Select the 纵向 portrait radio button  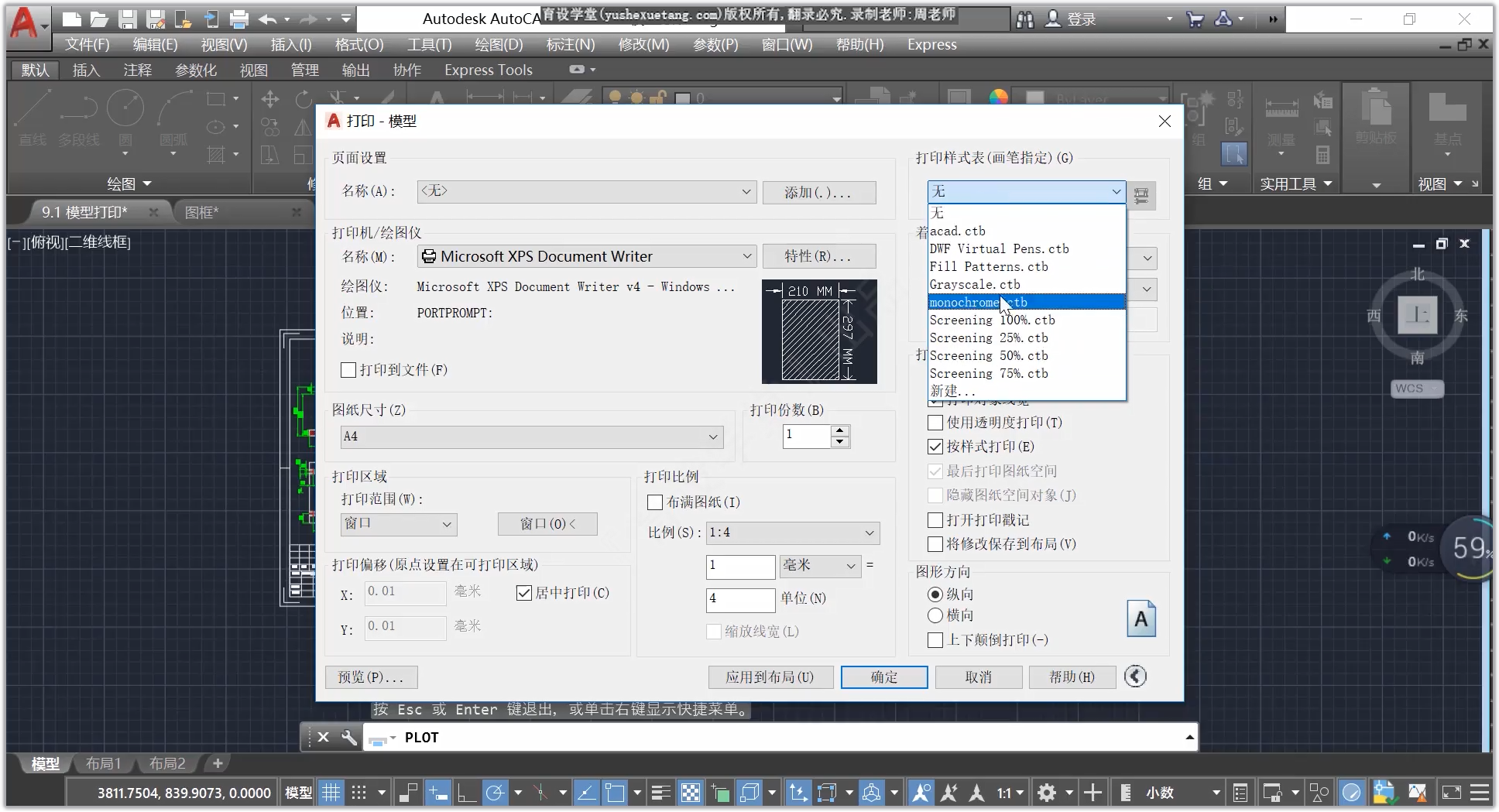tap(935, 594)
